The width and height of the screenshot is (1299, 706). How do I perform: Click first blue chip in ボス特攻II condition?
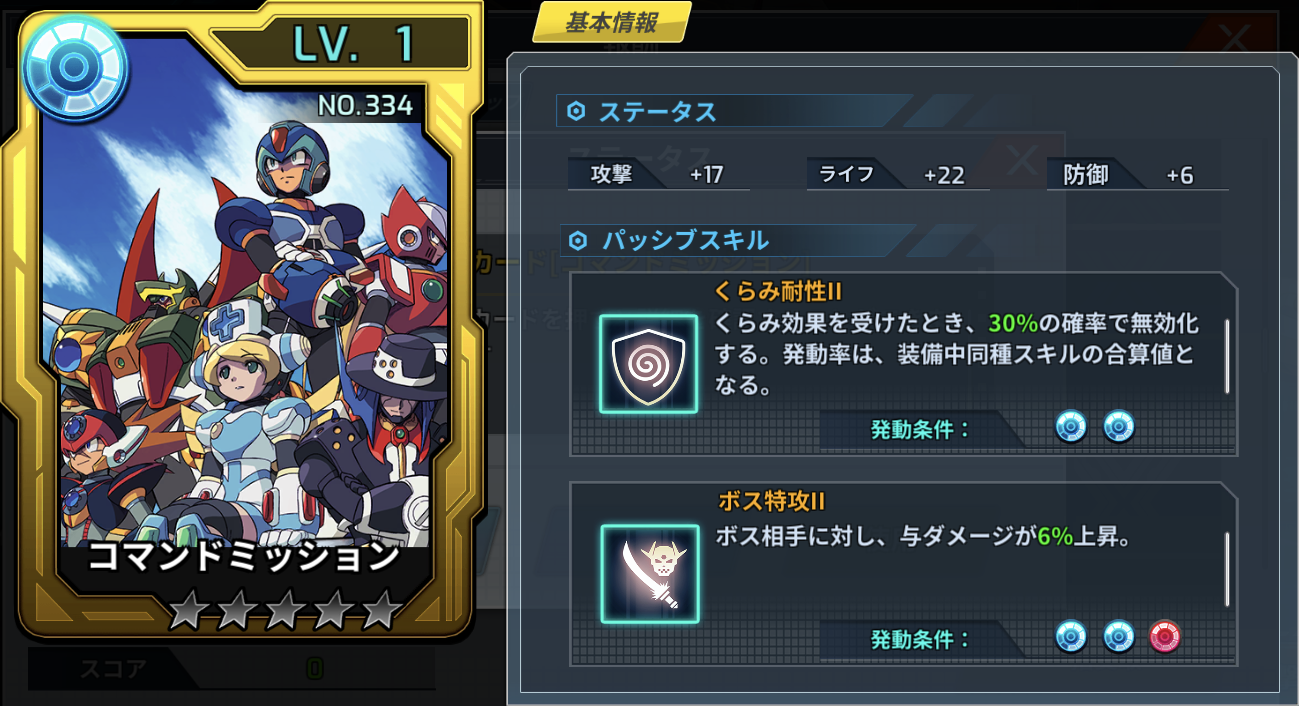(x=1070, y=636)
